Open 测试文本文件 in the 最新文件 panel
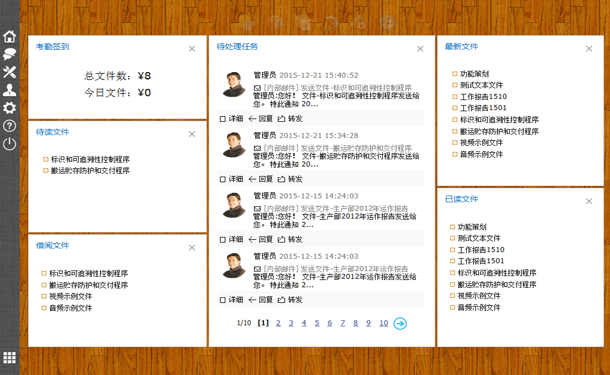The width and height of the screenshot is (610, 375). pyautogui.click(x=481, y=85)
